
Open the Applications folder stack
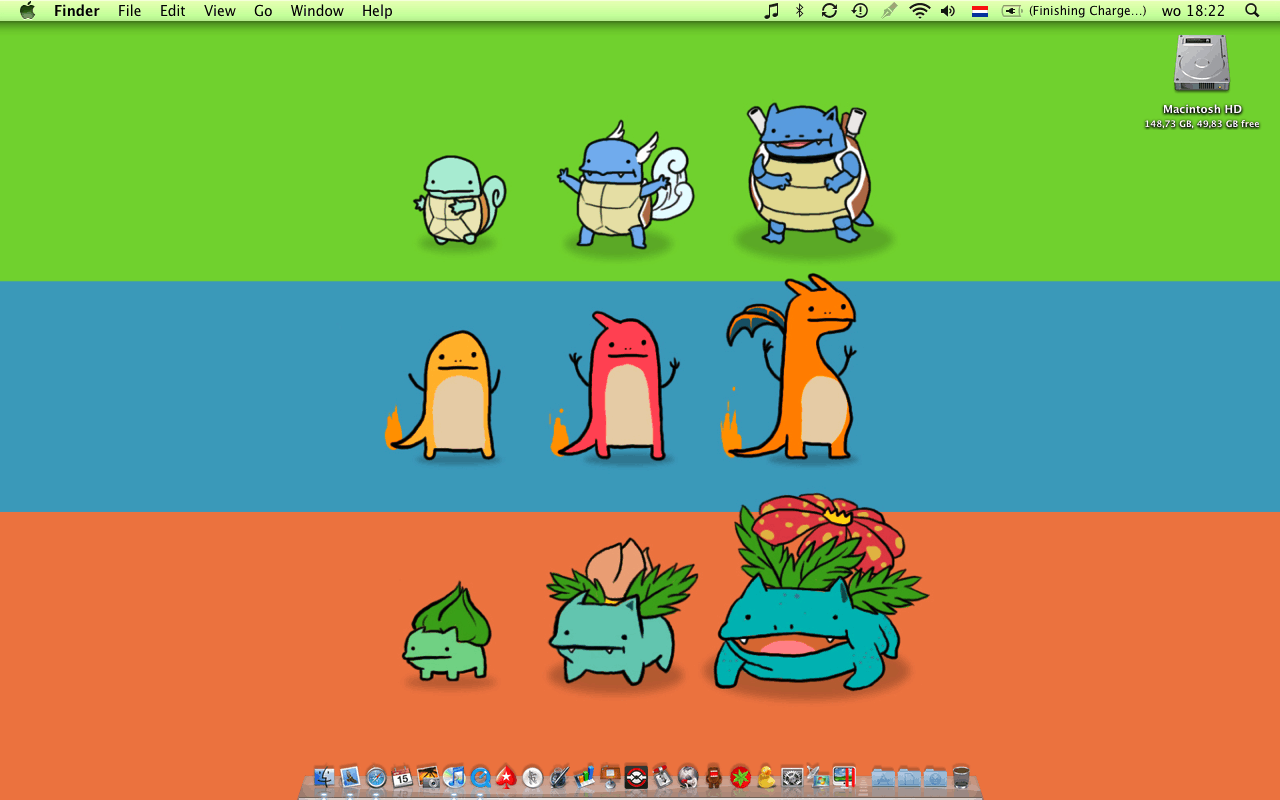coord(883,776)
